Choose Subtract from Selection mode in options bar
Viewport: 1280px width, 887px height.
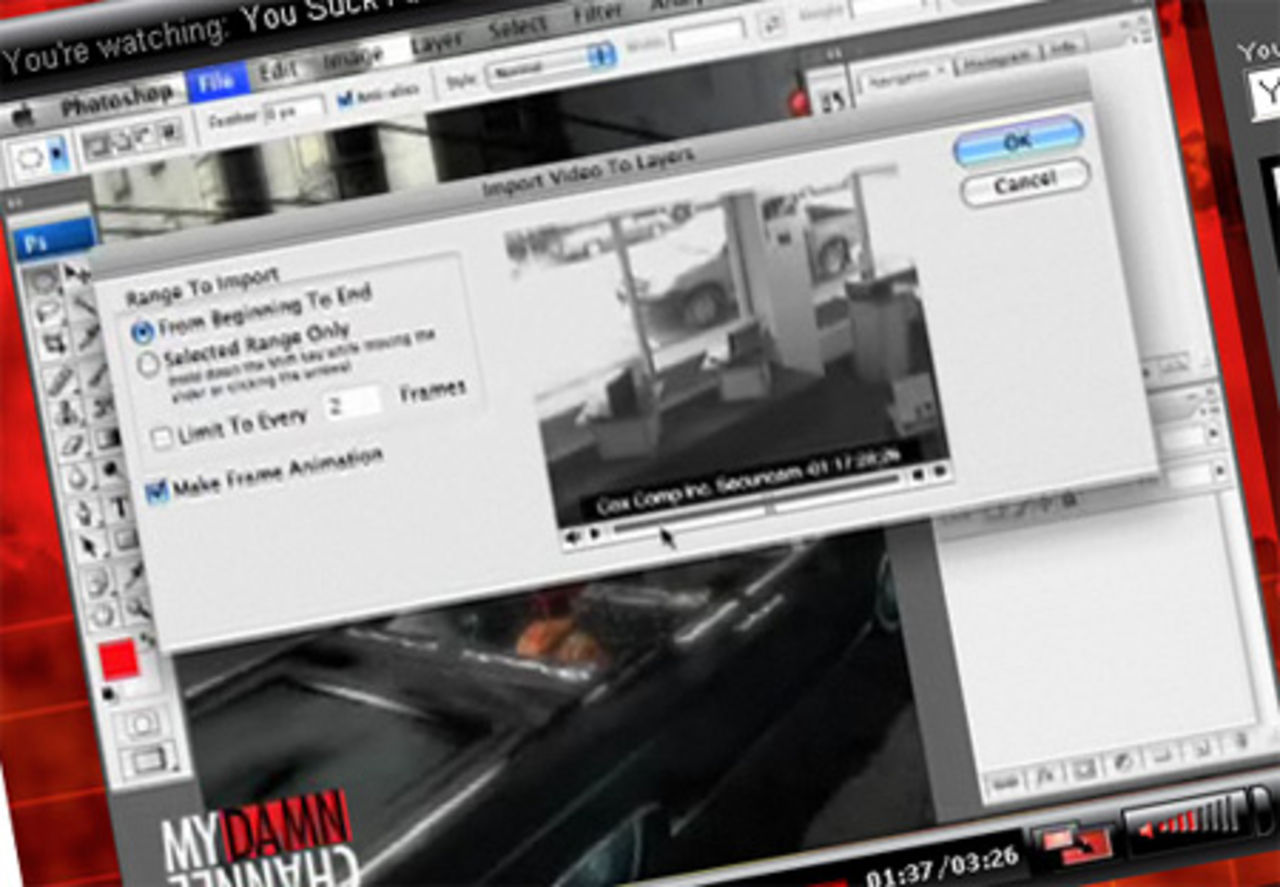[145, 138]
